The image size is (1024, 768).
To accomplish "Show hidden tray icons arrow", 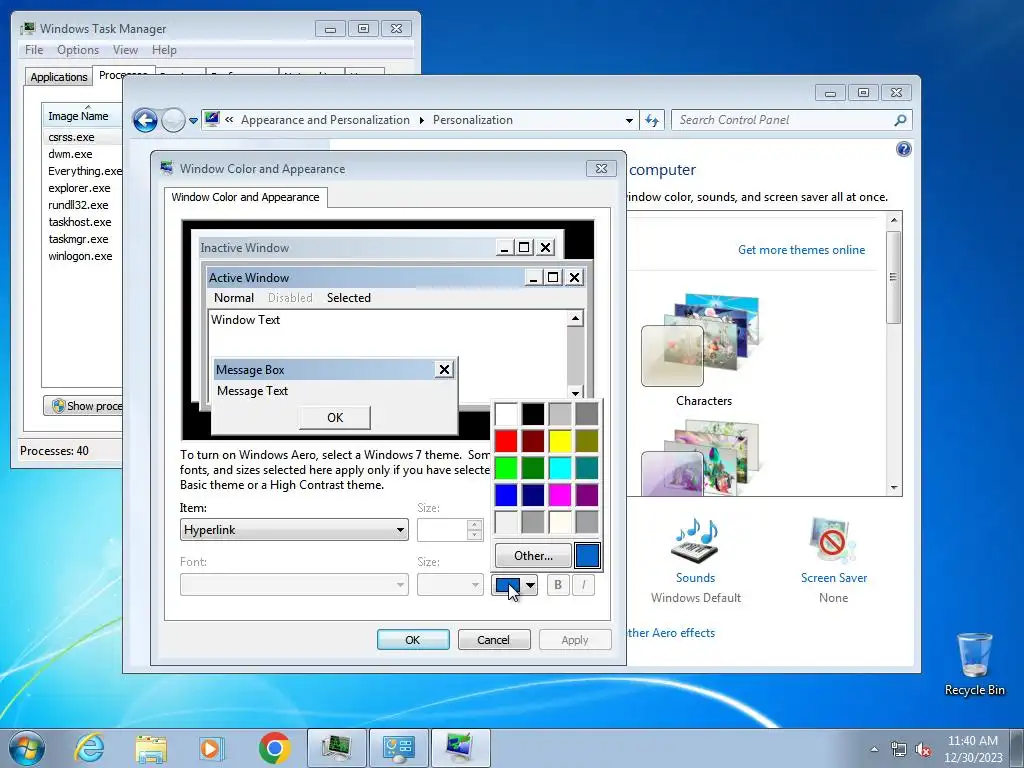I will tap(874, 750).
